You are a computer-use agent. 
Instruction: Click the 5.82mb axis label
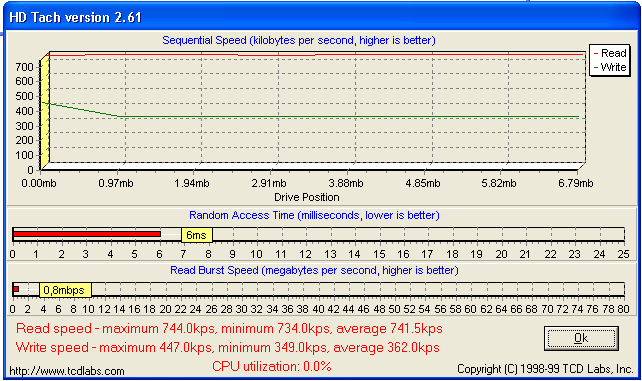pos(499,183)
